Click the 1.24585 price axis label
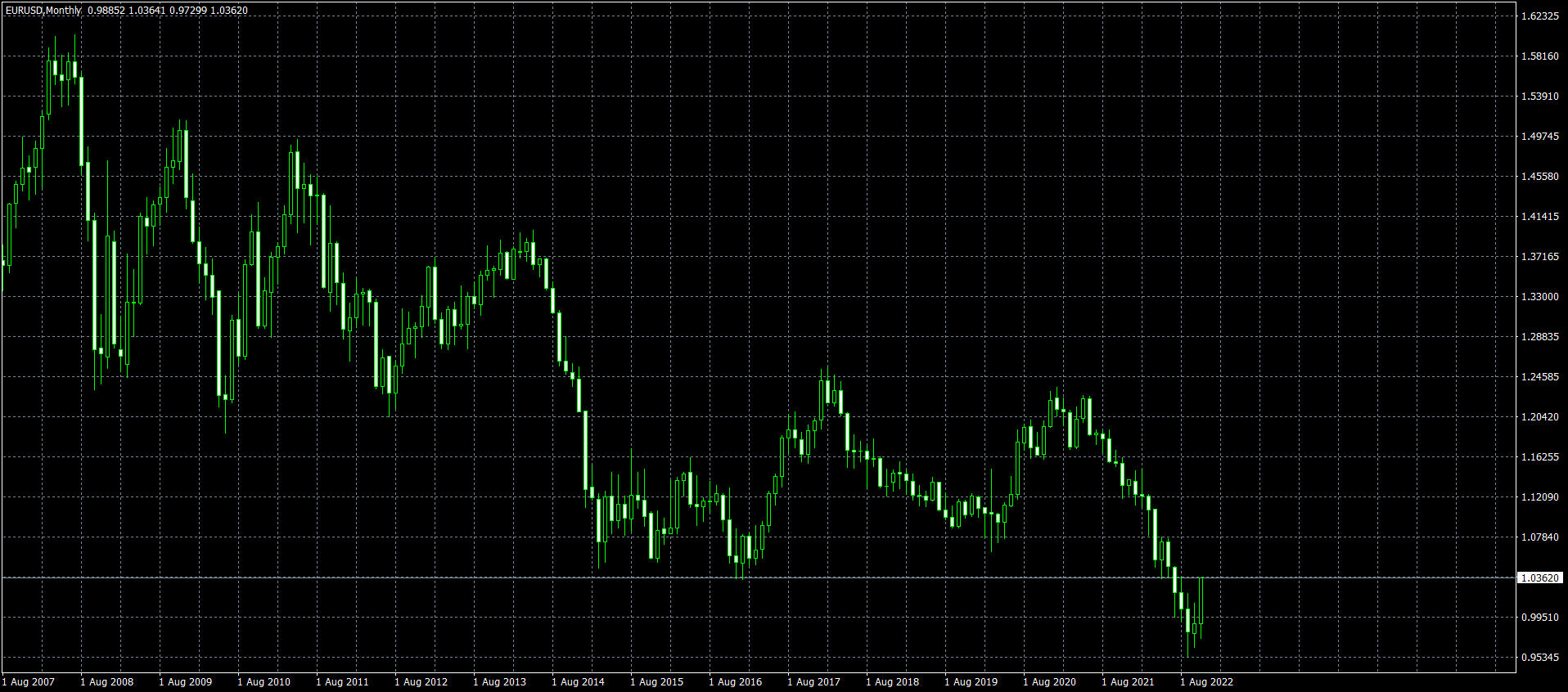 [1540, 377]
